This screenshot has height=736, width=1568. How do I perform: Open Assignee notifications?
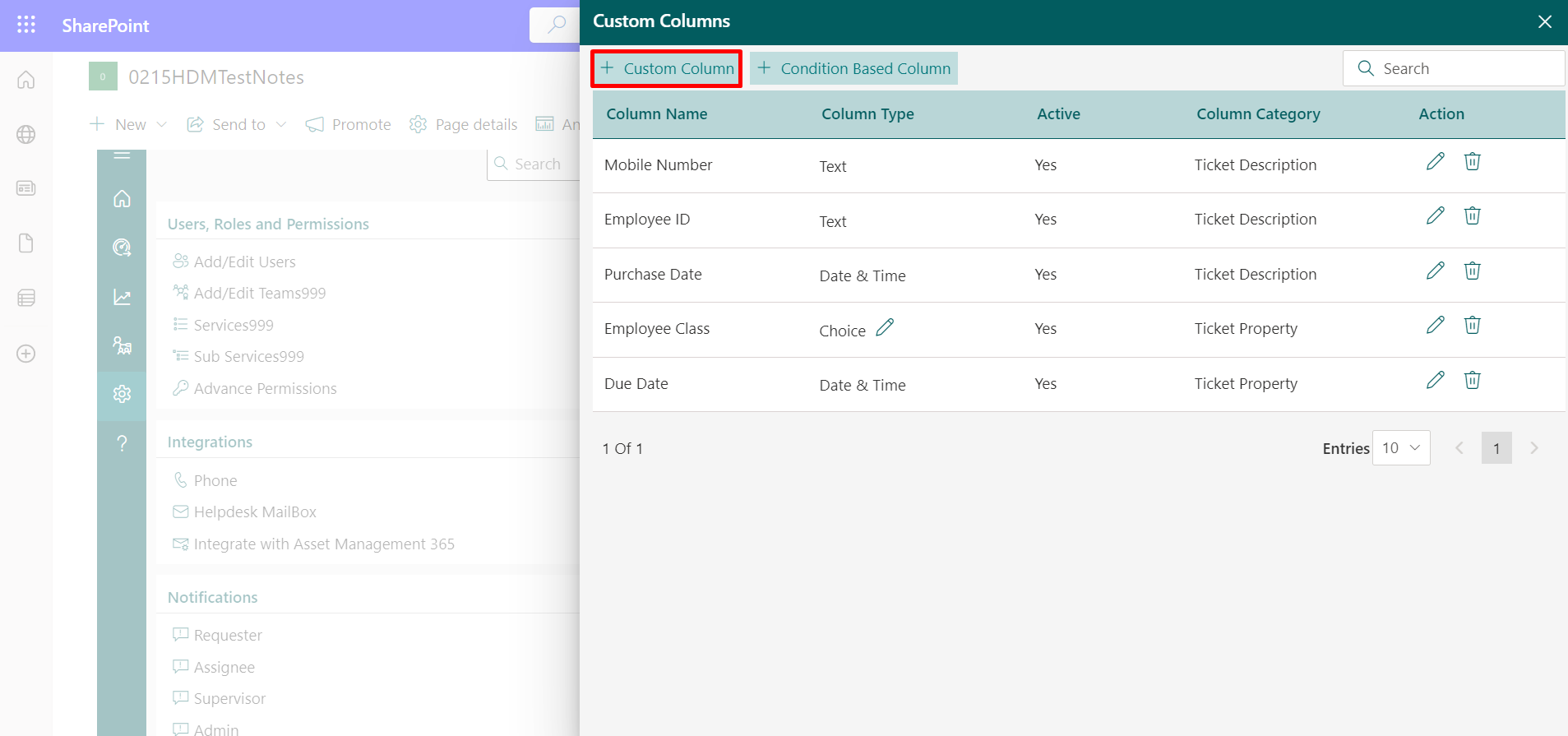pos(214,667)
